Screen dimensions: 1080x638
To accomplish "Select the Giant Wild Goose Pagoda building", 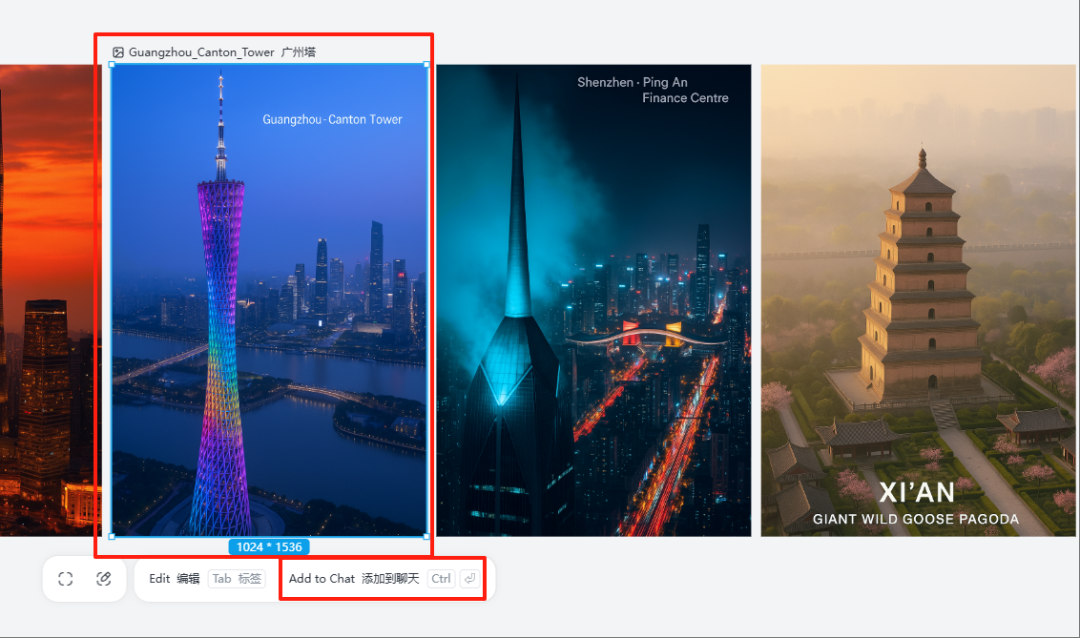I will click(920, 290).
